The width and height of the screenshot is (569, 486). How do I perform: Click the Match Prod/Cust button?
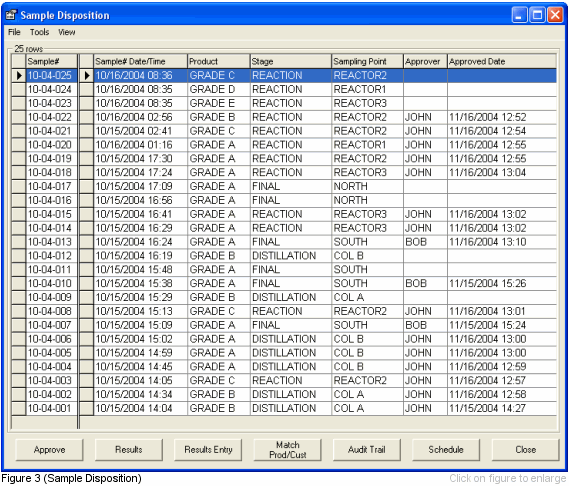287,450
